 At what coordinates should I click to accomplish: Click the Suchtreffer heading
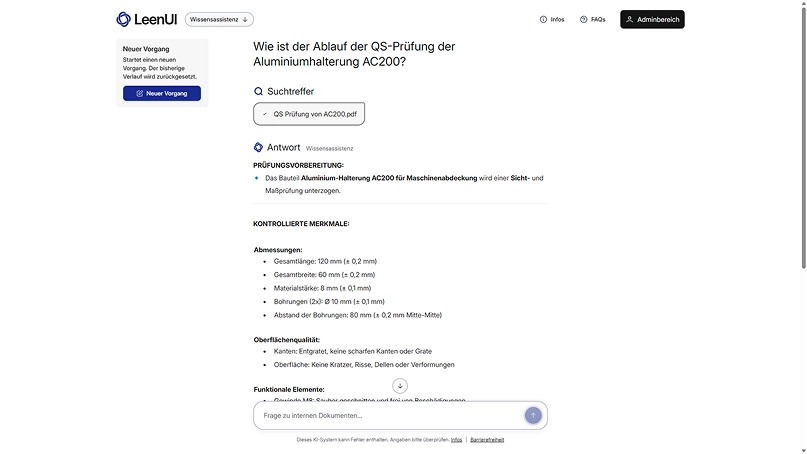tap(290, 91)
